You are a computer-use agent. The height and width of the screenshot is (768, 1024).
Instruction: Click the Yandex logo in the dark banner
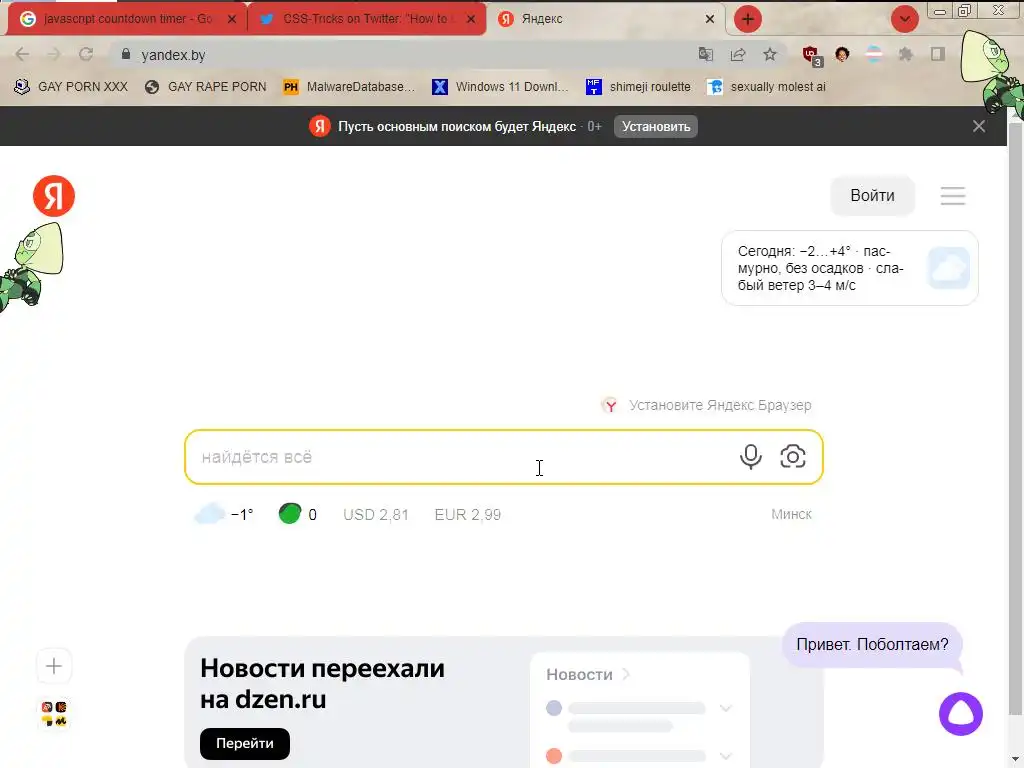pos(319,126)
